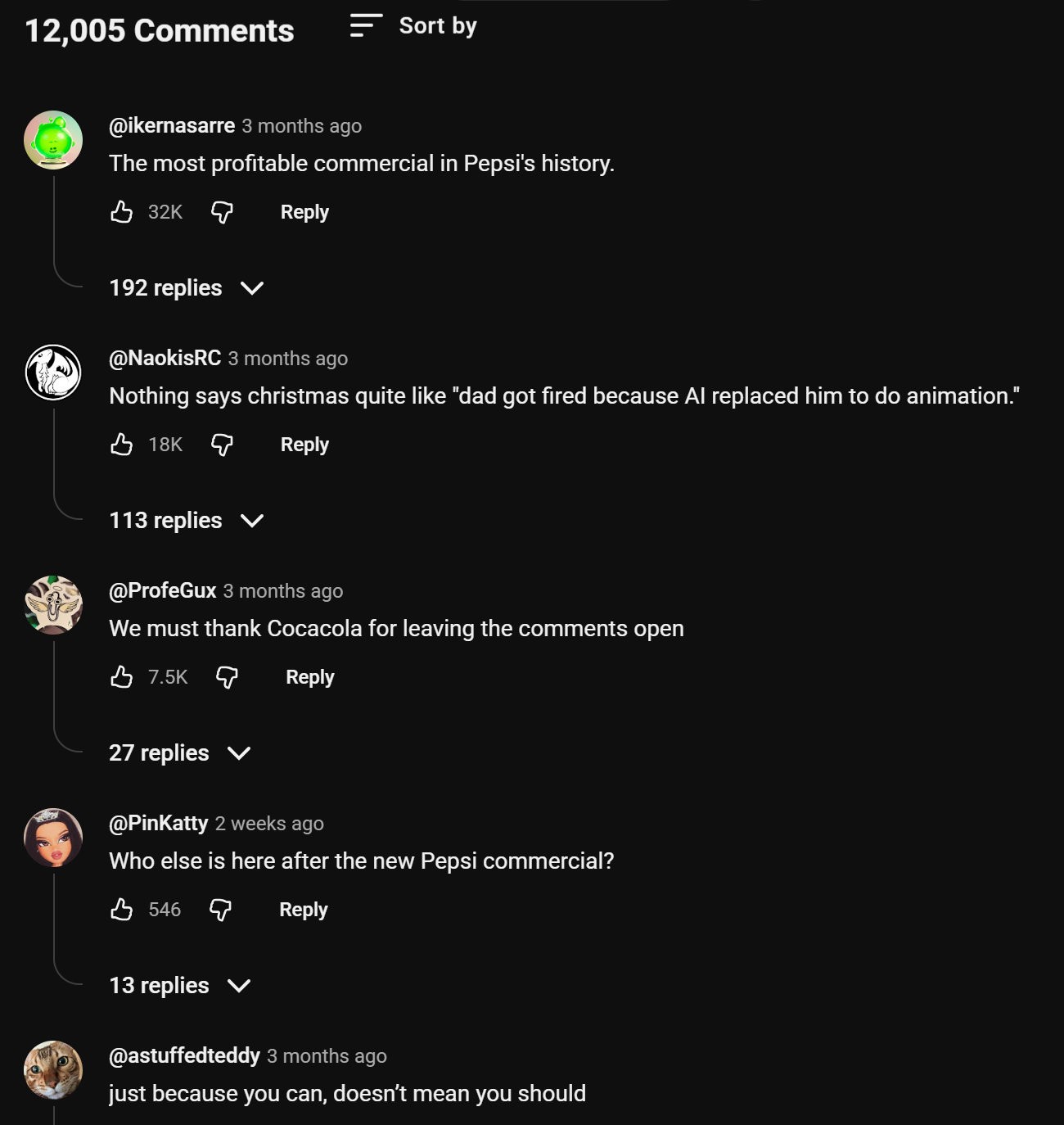The image size is (1064, 1125).
Task: Like @PinKatty's new Pepsi commercial comment
Action: pos(123,910)
